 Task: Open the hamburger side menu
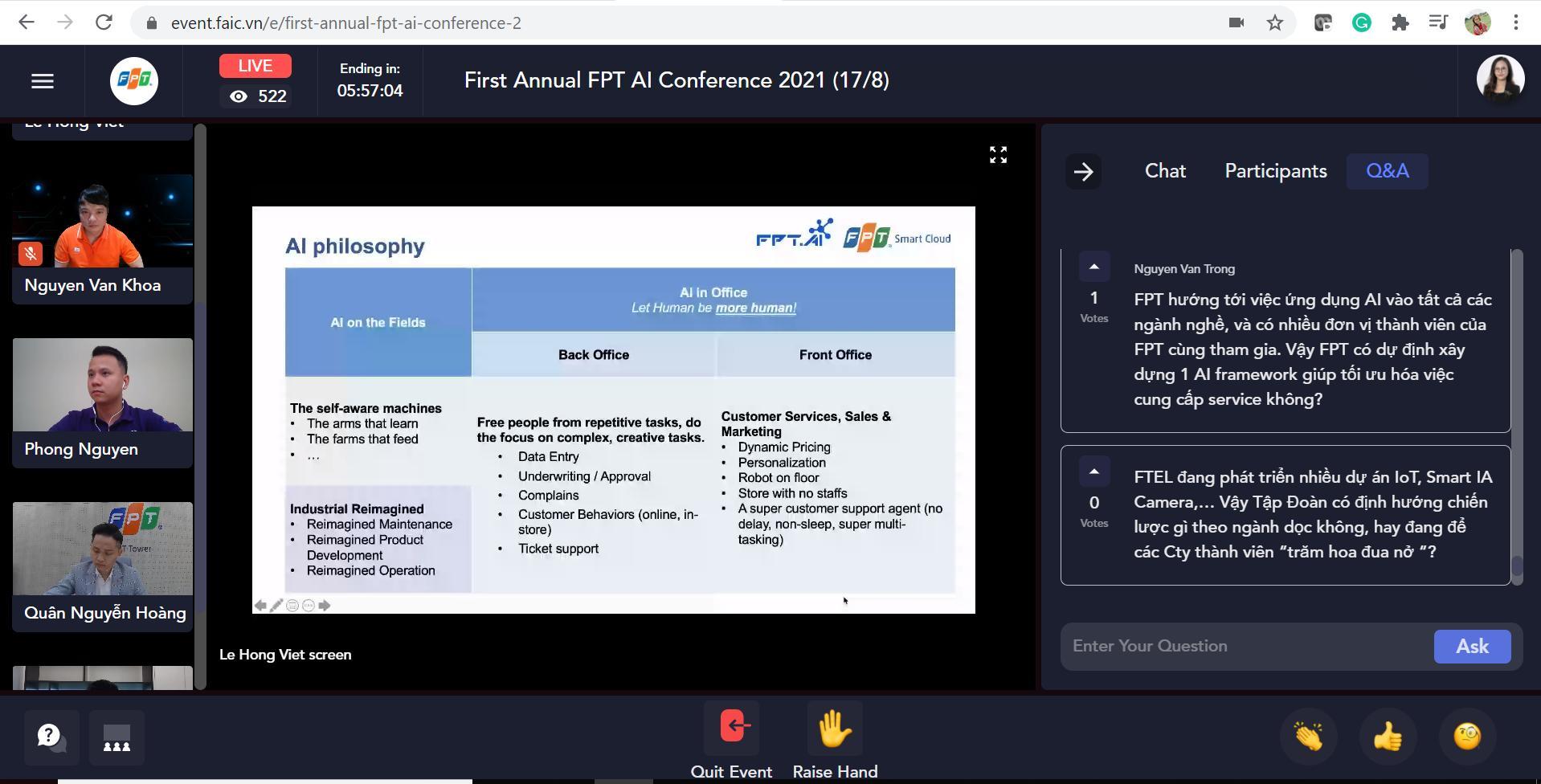click(x=43, y=81)
